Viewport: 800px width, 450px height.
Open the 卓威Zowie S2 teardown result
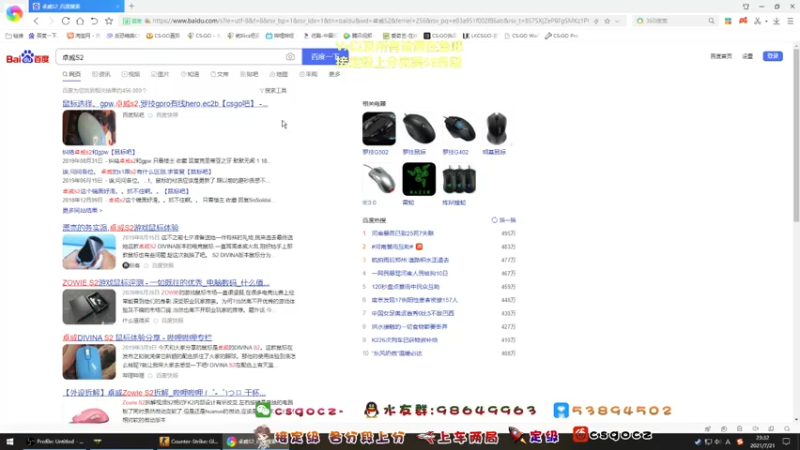(x=164, y=393)
